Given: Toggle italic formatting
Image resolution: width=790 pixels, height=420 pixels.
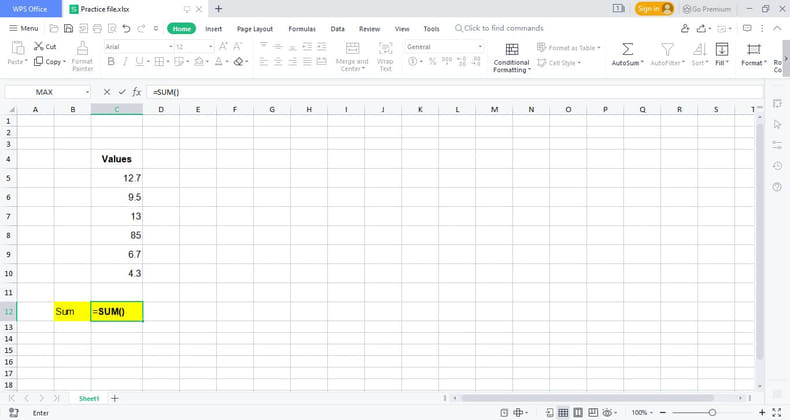Looking at the screenshot, I should pyautogui.click(x=124, y=61).
